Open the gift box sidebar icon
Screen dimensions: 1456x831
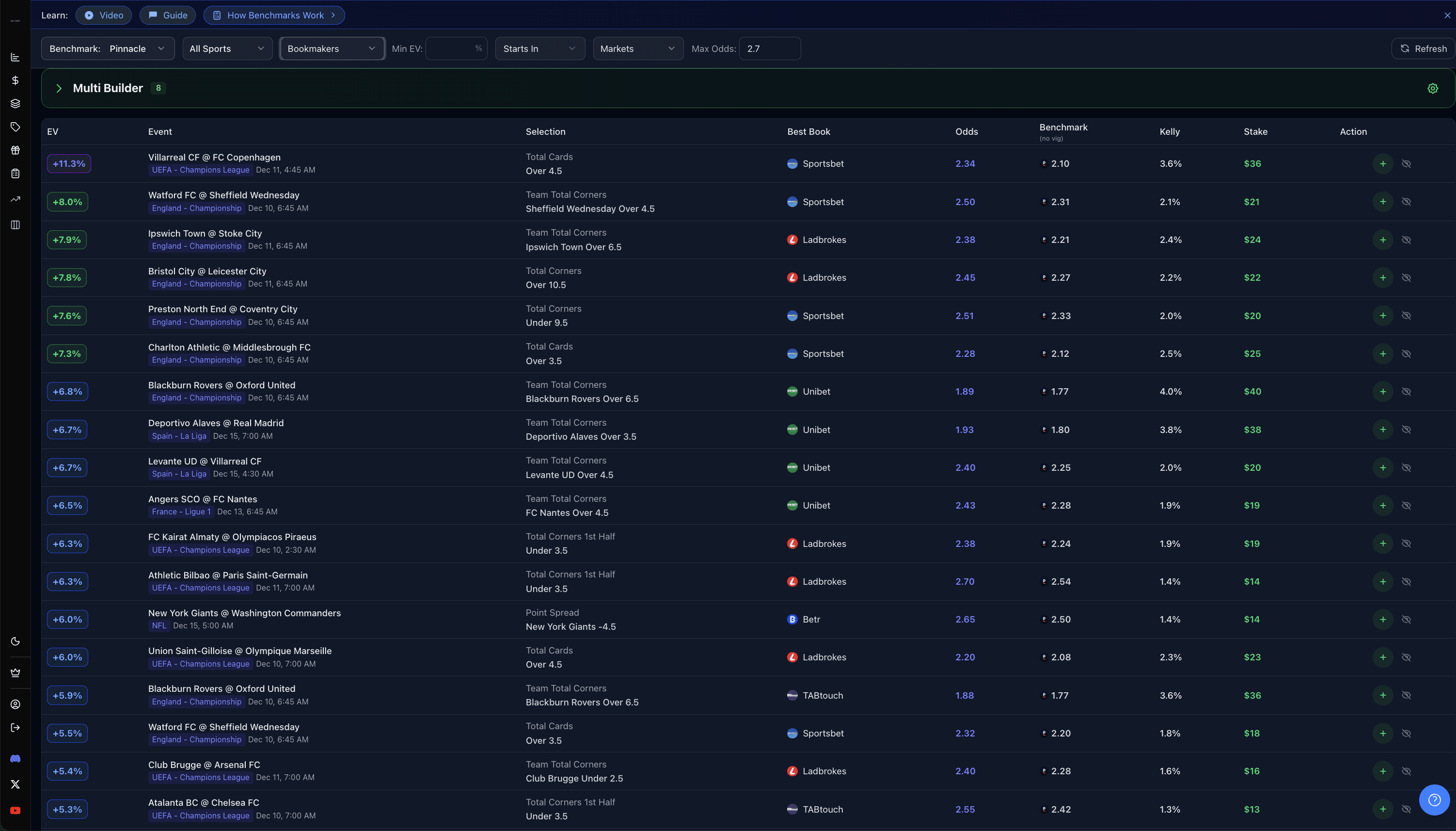point(16,150)
